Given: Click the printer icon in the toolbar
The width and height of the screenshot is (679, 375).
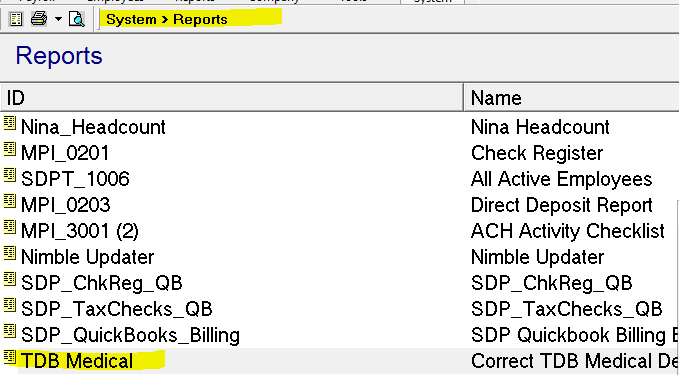Looking at the screenshot, I should [39, 19].
